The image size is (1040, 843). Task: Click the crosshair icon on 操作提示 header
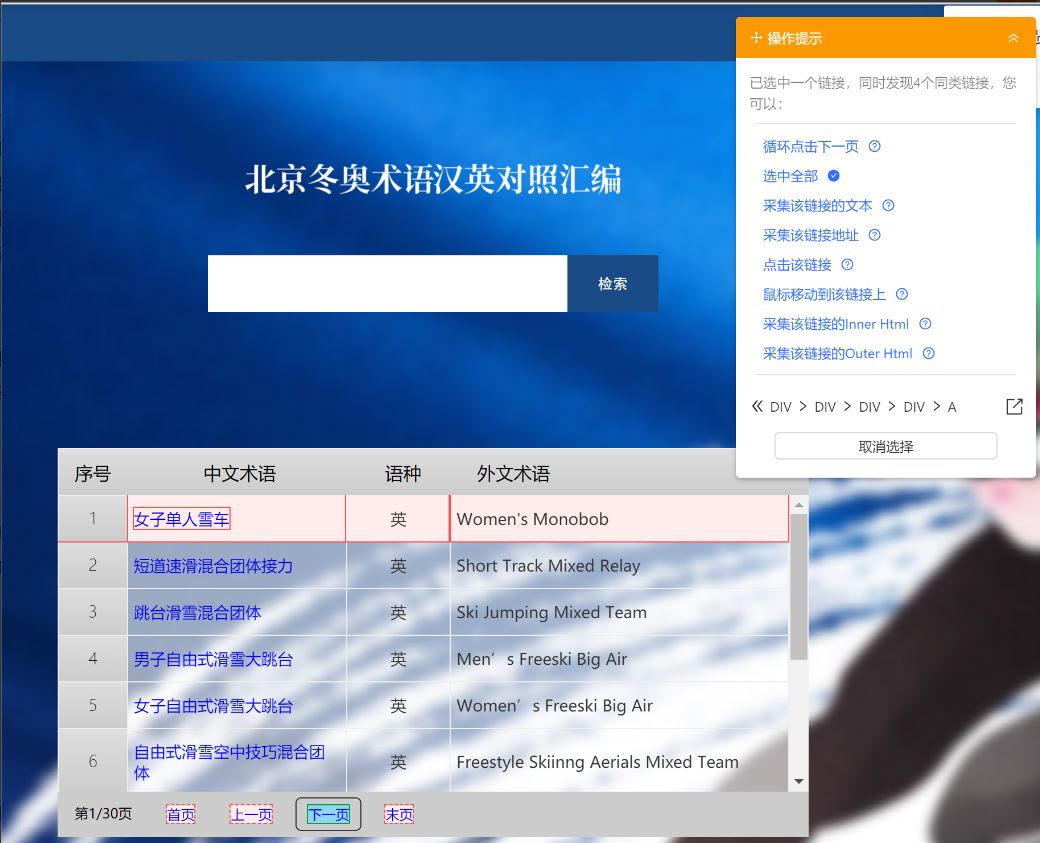[x=755, y=37]
